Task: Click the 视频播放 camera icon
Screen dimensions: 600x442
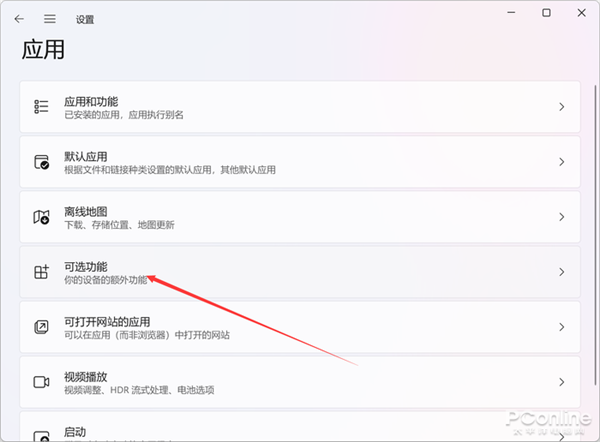Action: (x=42, y=382)
